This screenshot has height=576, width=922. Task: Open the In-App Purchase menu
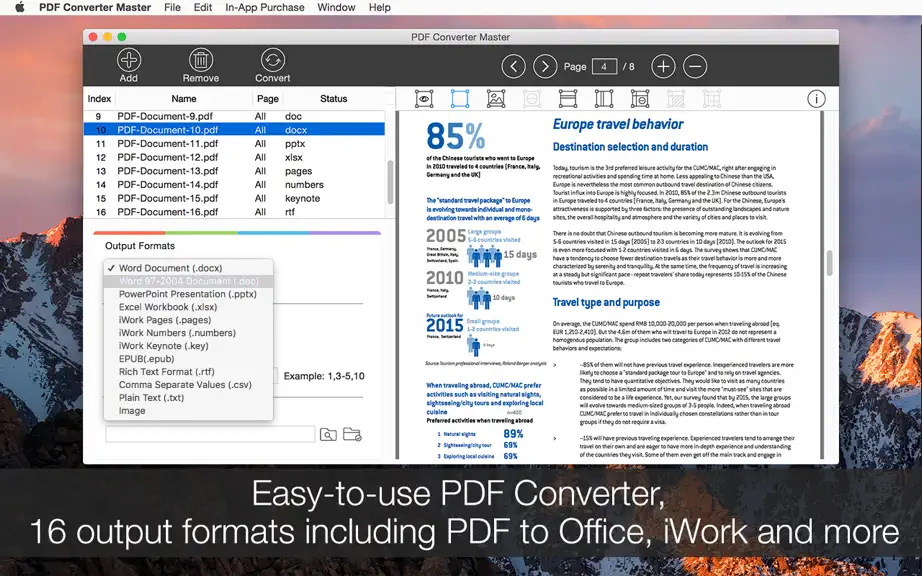click(265, 7)
